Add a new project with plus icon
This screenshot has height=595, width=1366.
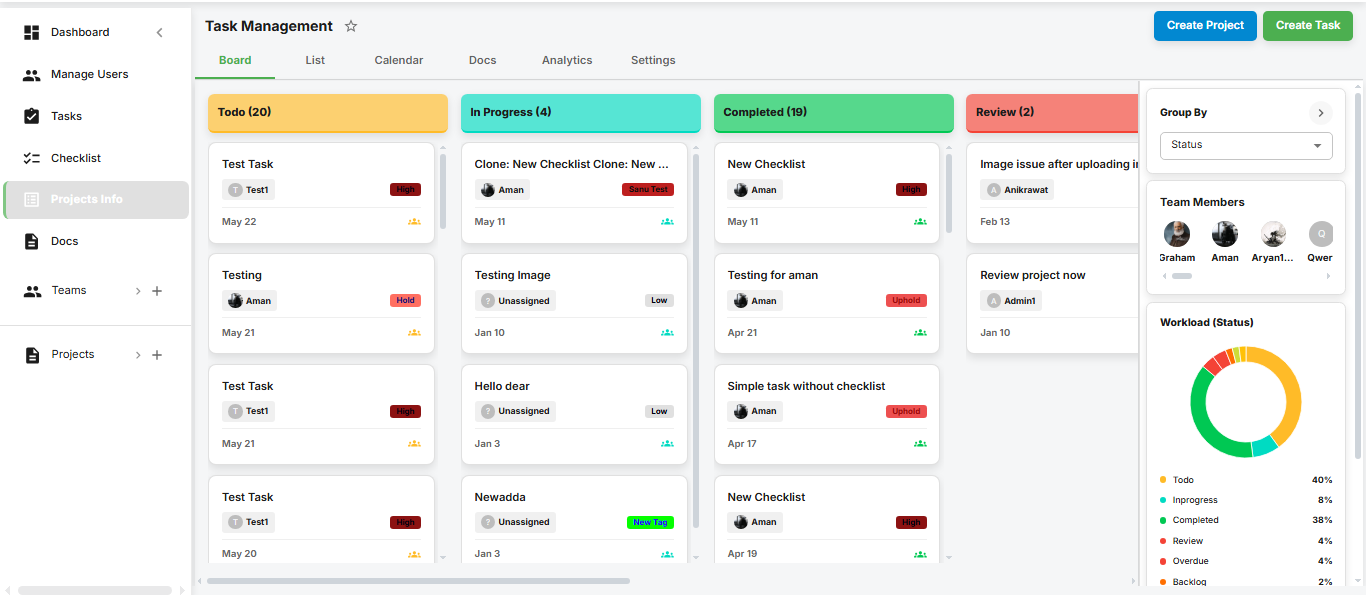157,355
